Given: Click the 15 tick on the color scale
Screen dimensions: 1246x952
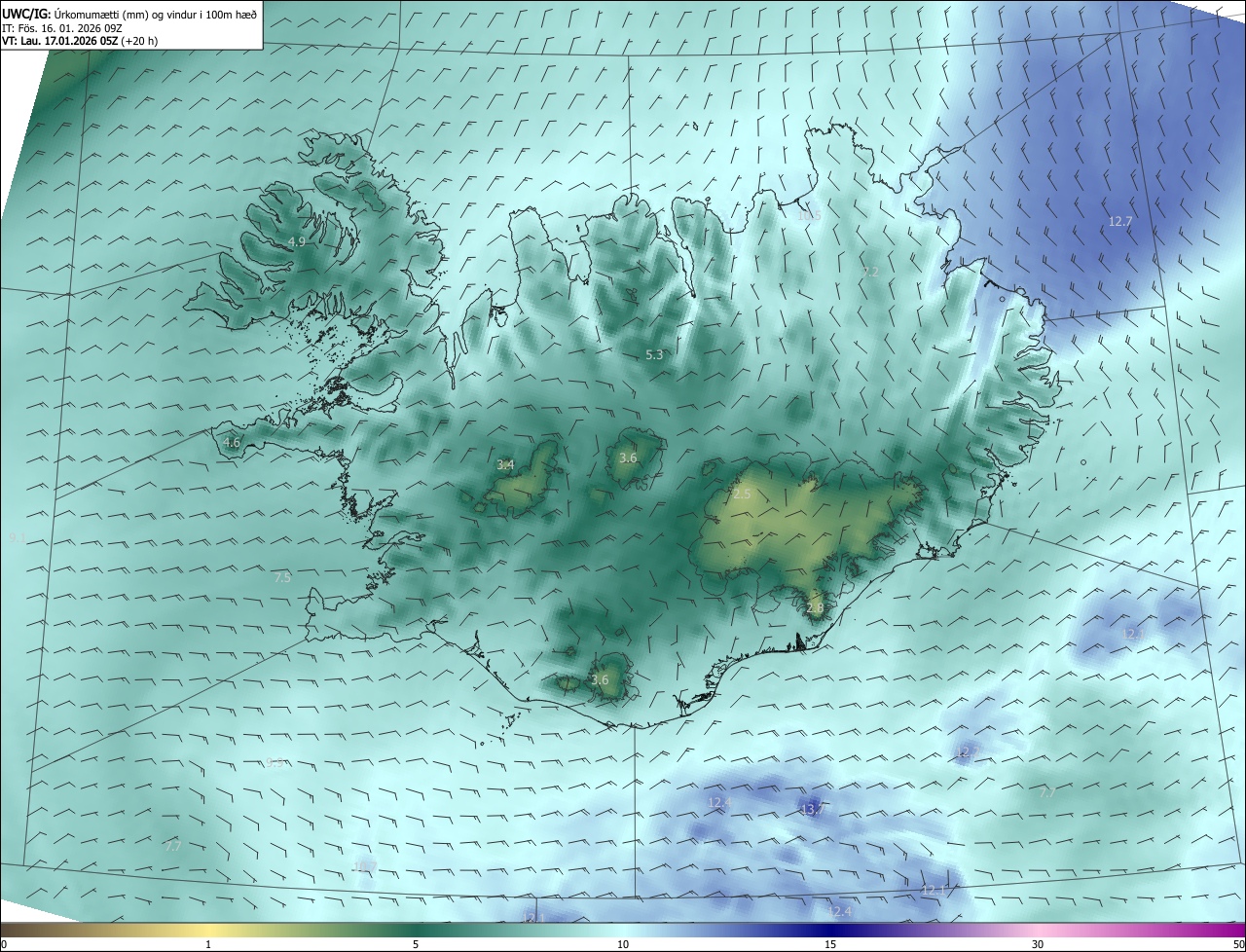Looking at the screenshot, I should (x=830, y=944).
